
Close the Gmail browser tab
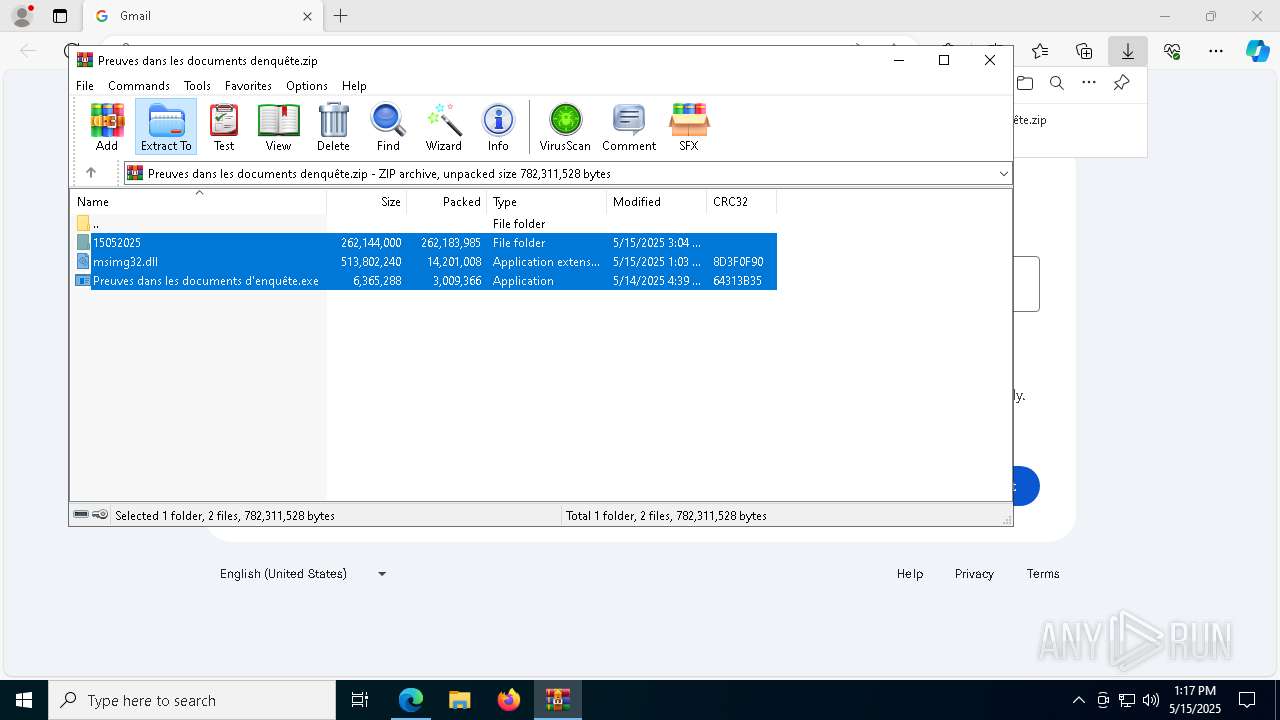[x=307, y=16]
